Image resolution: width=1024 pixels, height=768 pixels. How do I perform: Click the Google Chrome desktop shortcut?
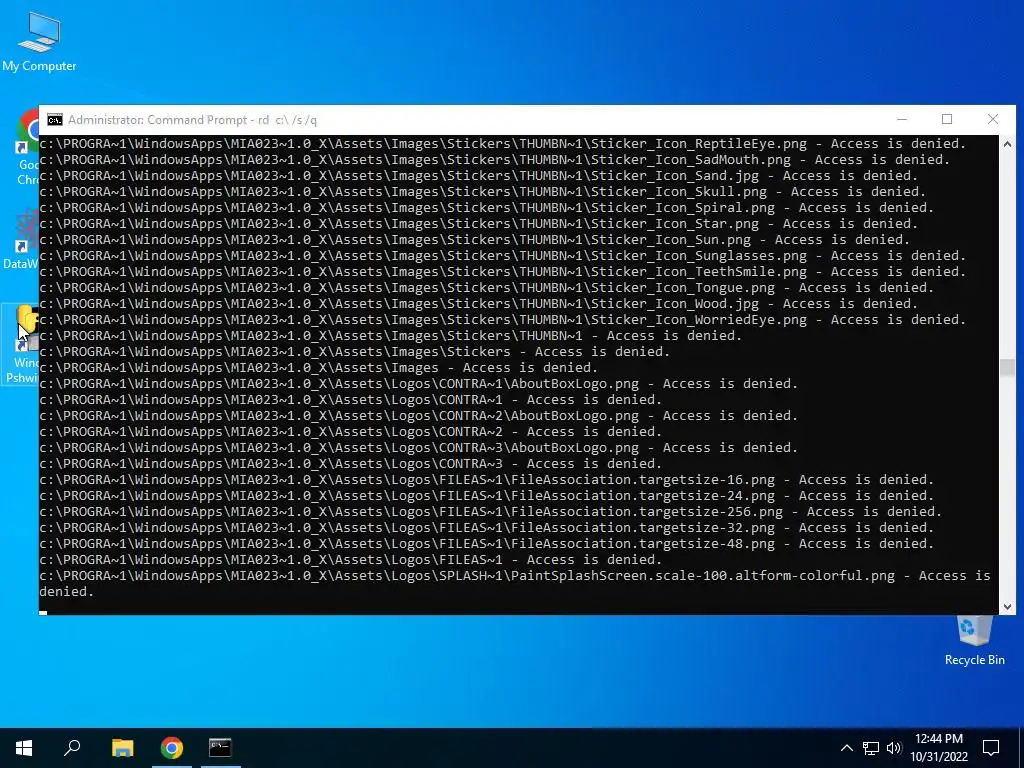[x=27, y=147]
